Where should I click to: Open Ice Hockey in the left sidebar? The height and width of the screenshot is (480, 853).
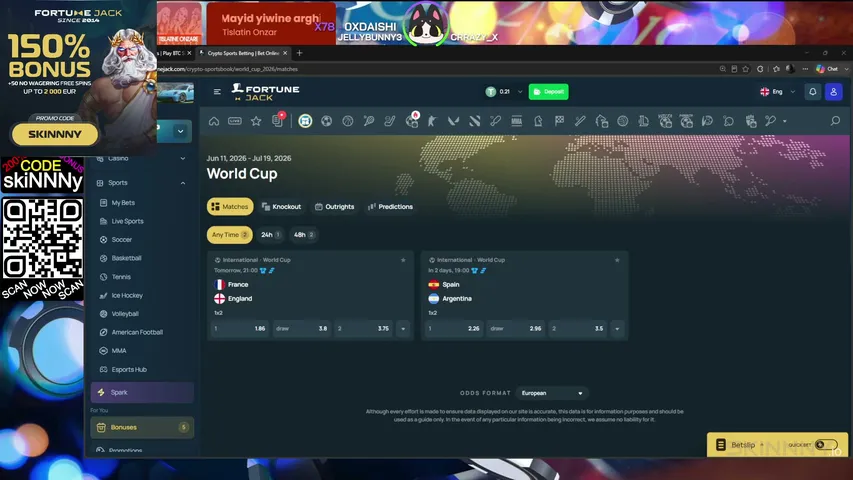coord(127,295)
